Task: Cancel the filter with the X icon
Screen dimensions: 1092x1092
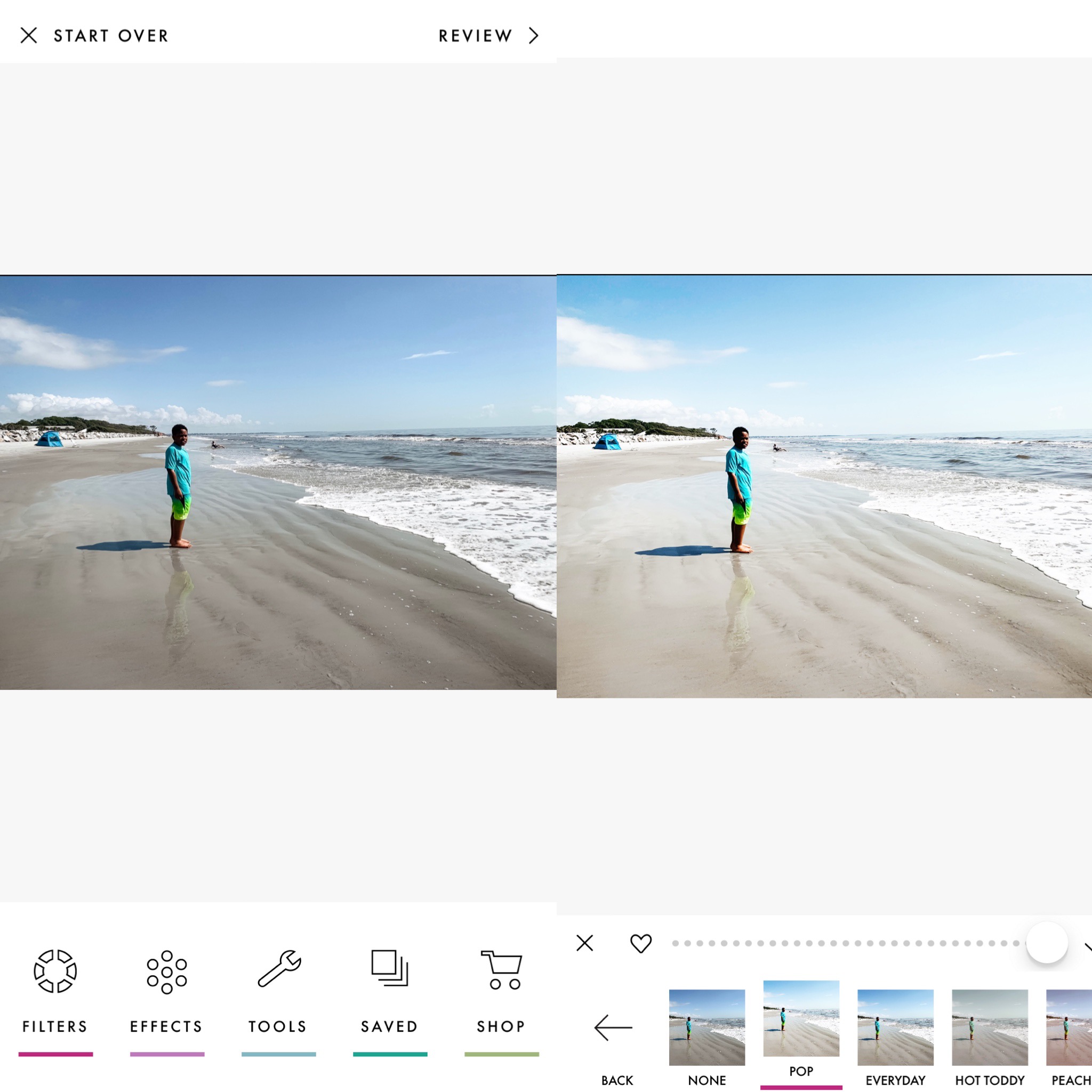Action: click(584, 943)
